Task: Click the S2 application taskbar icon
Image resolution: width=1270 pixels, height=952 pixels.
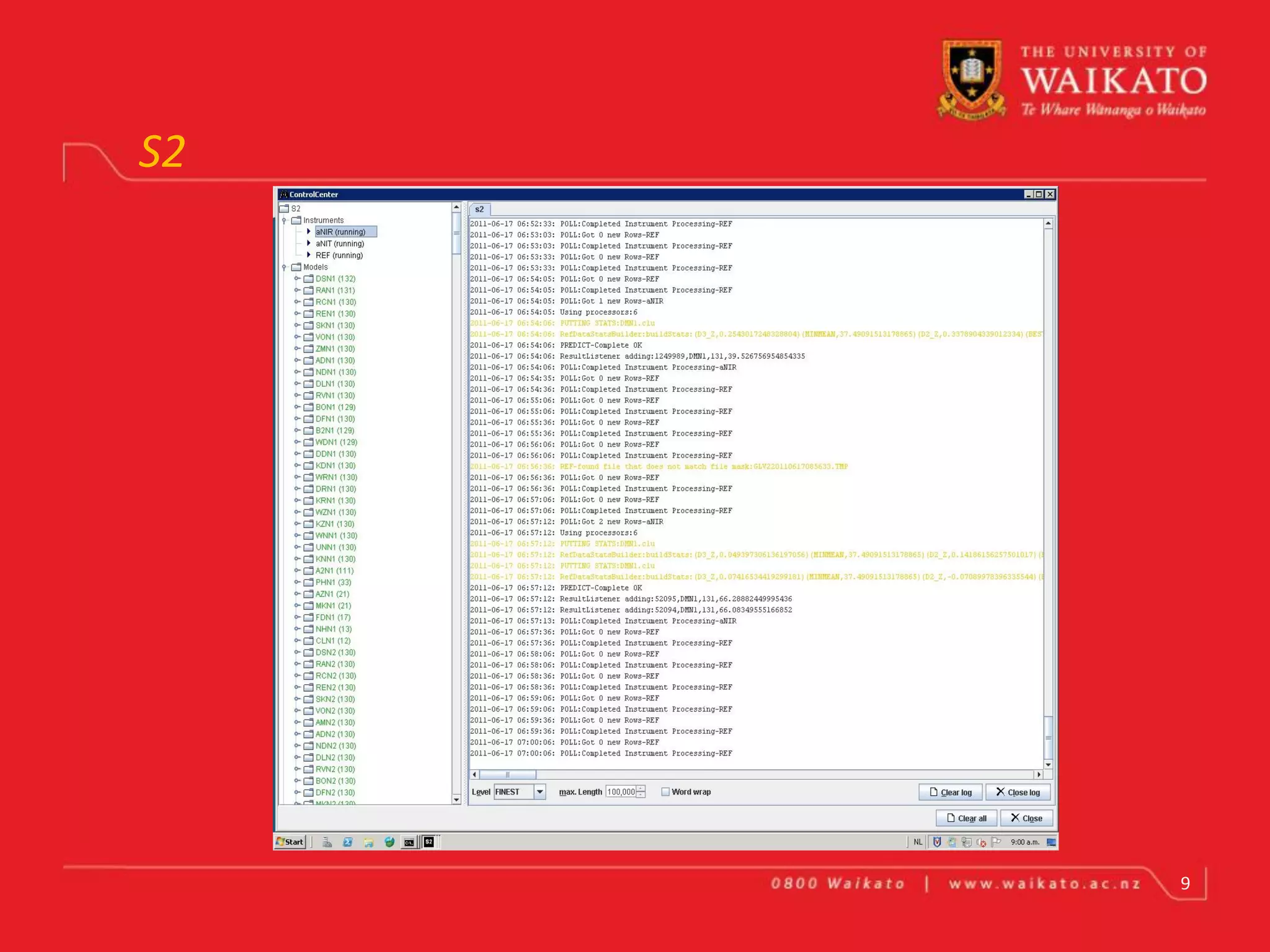Action: coord(429,842)
